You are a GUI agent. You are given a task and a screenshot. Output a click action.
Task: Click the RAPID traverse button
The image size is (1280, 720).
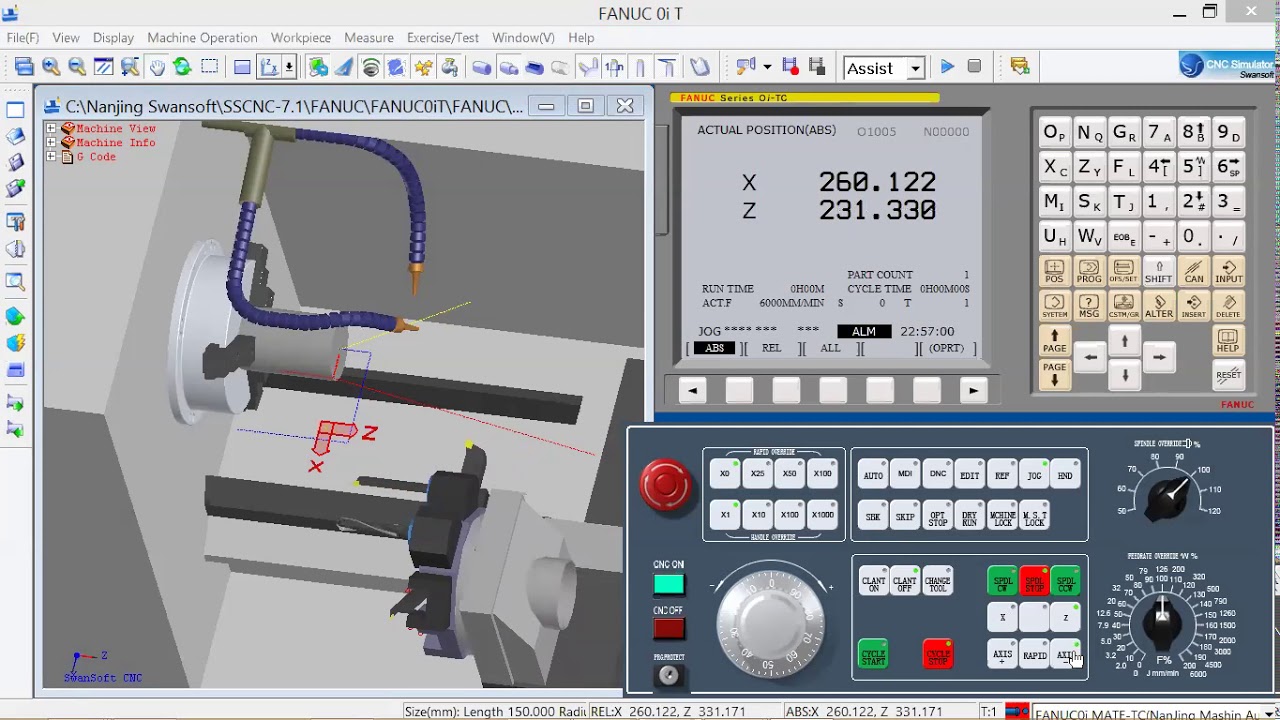coord(1034,655)
